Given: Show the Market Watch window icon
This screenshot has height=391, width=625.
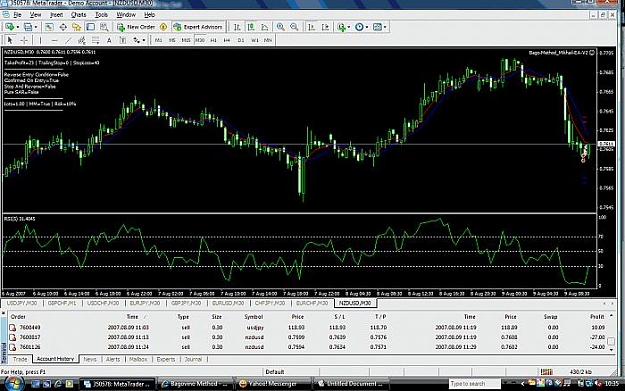Looking at the screenshot, I should (49, 27).
